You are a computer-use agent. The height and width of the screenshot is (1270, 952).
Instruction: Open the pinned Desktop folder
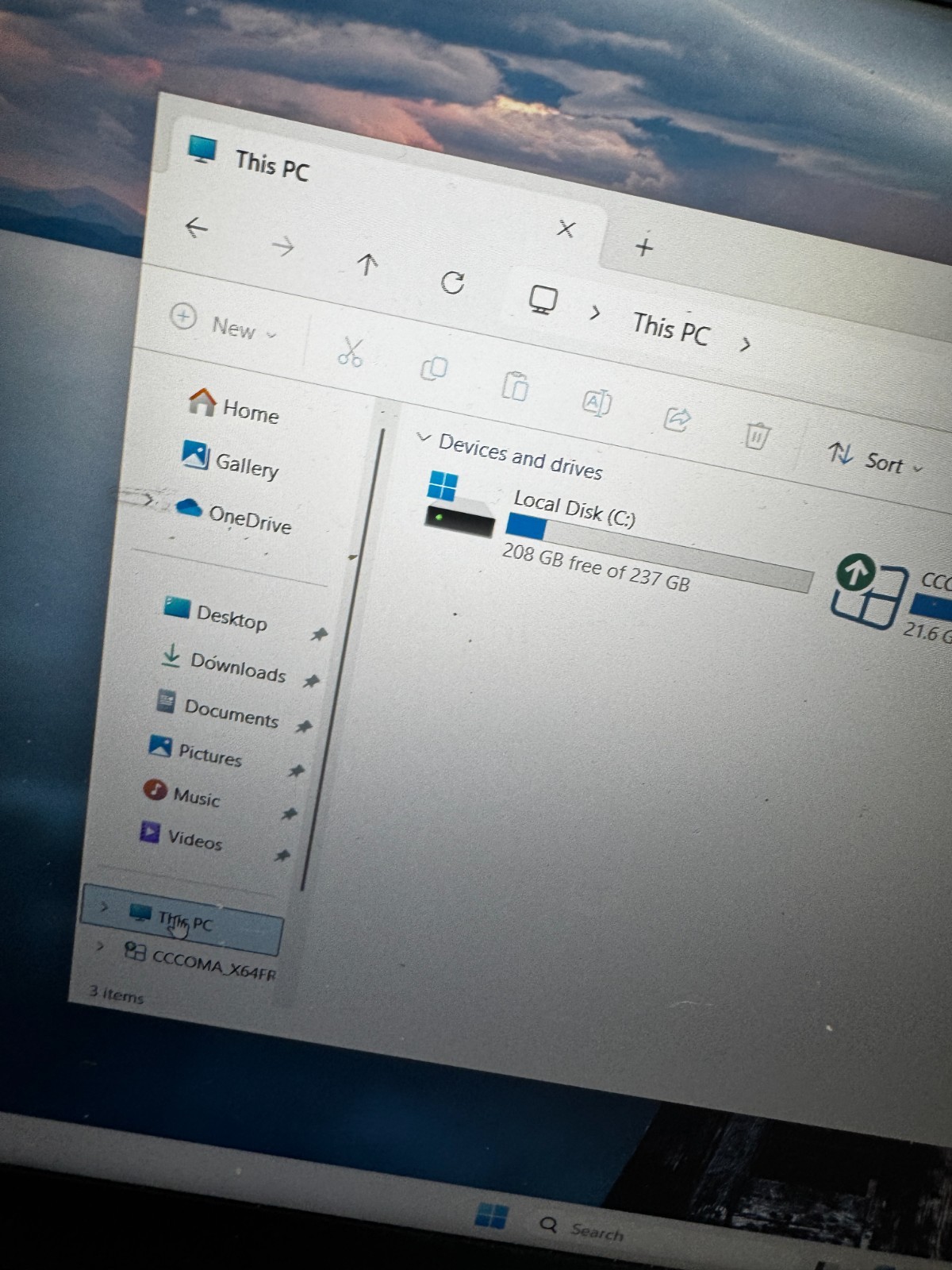click(216, 613)
